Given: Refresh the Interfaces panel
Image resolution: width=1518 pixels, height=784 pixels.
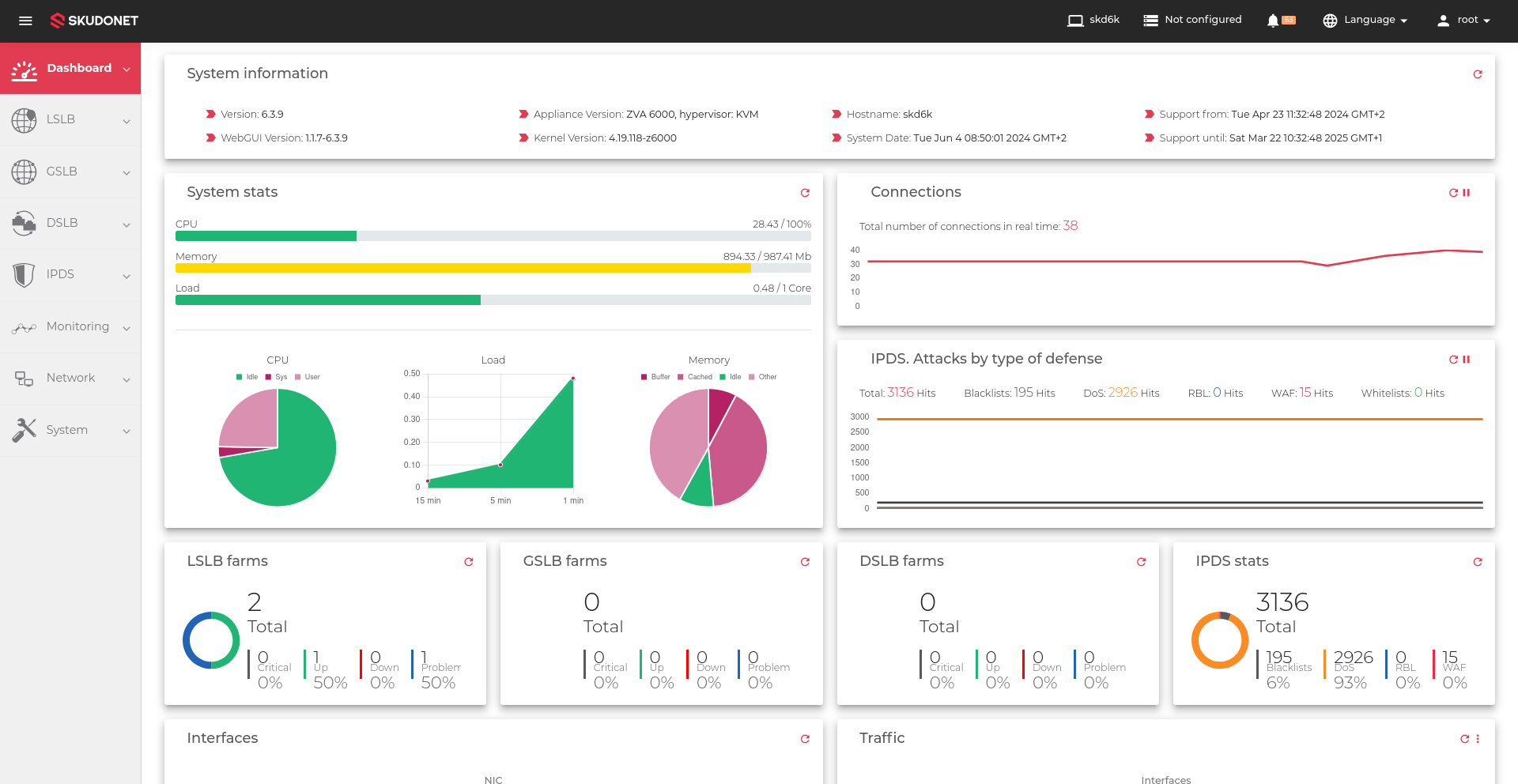Looking at the screenshot, I should coord(805,739).
